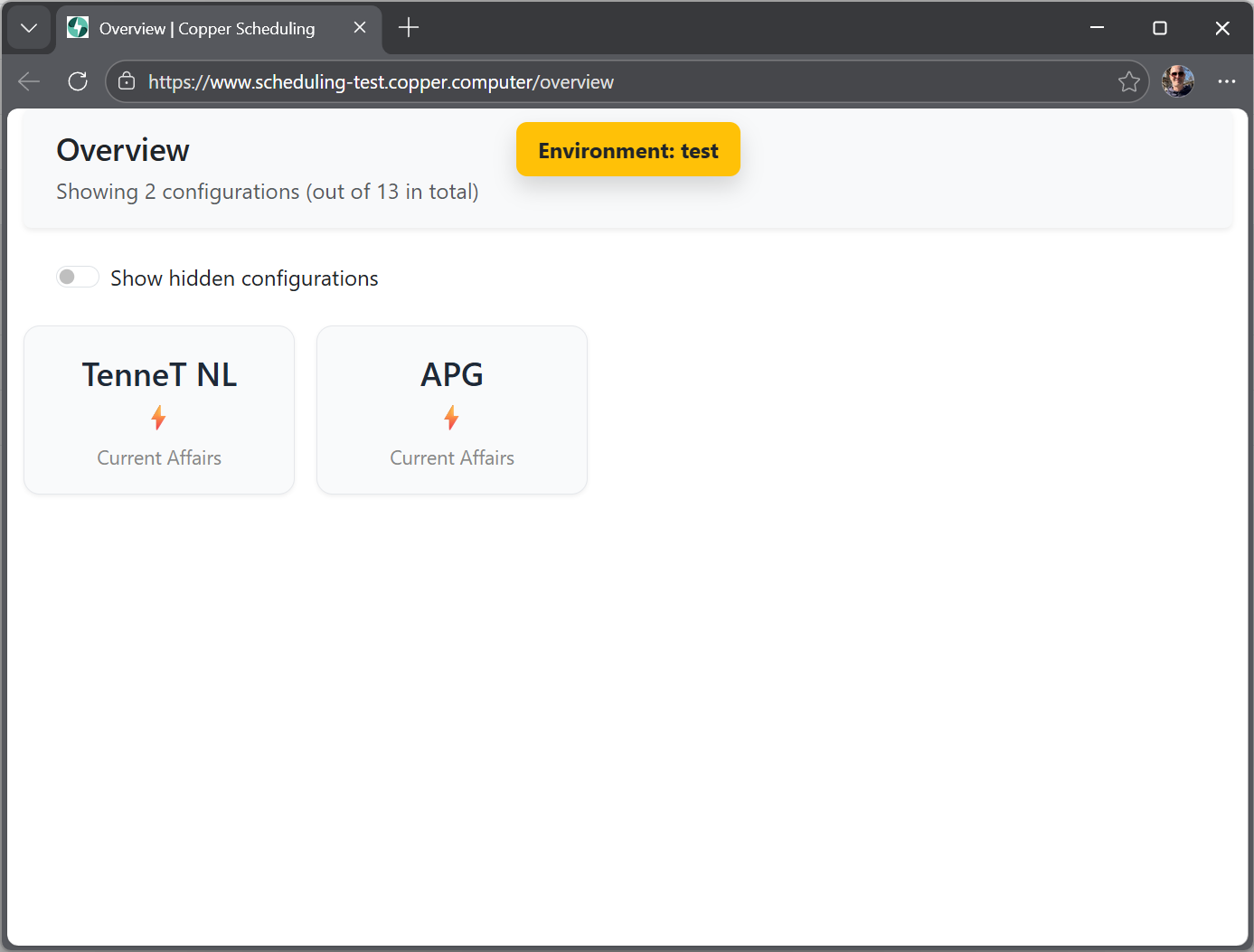
Task: Click Showing 2 configurations text
Action: click(268, 192)
